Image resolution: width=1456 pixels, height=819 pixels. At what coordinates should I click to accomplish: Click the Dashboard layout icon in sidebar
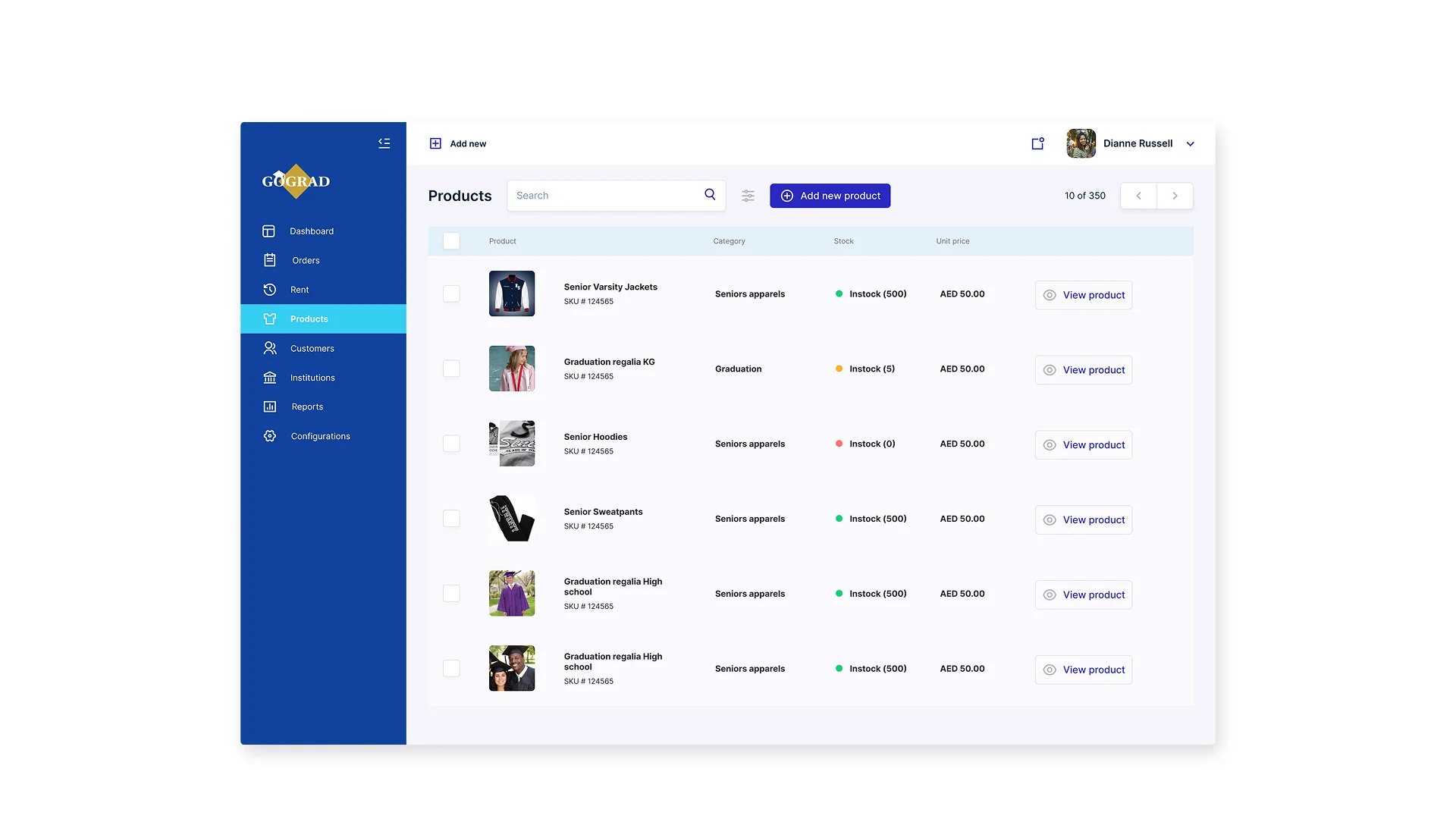pyautogui.click(x=268, y=231)
